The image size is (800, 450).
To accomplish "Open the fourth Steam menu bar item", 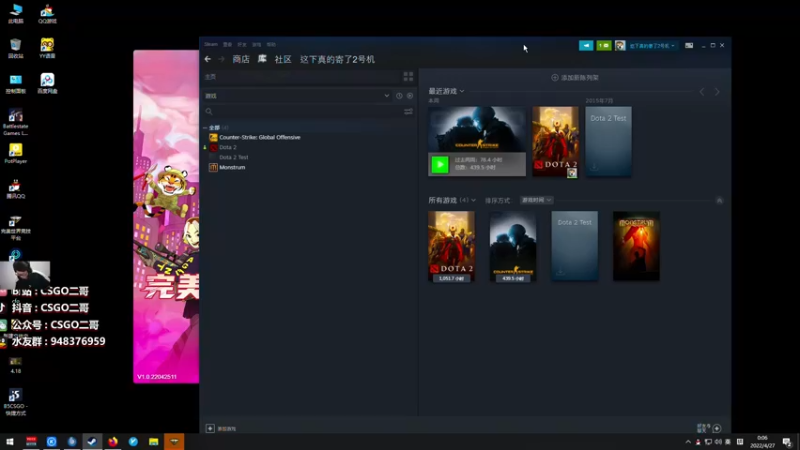I will point(257,44).
